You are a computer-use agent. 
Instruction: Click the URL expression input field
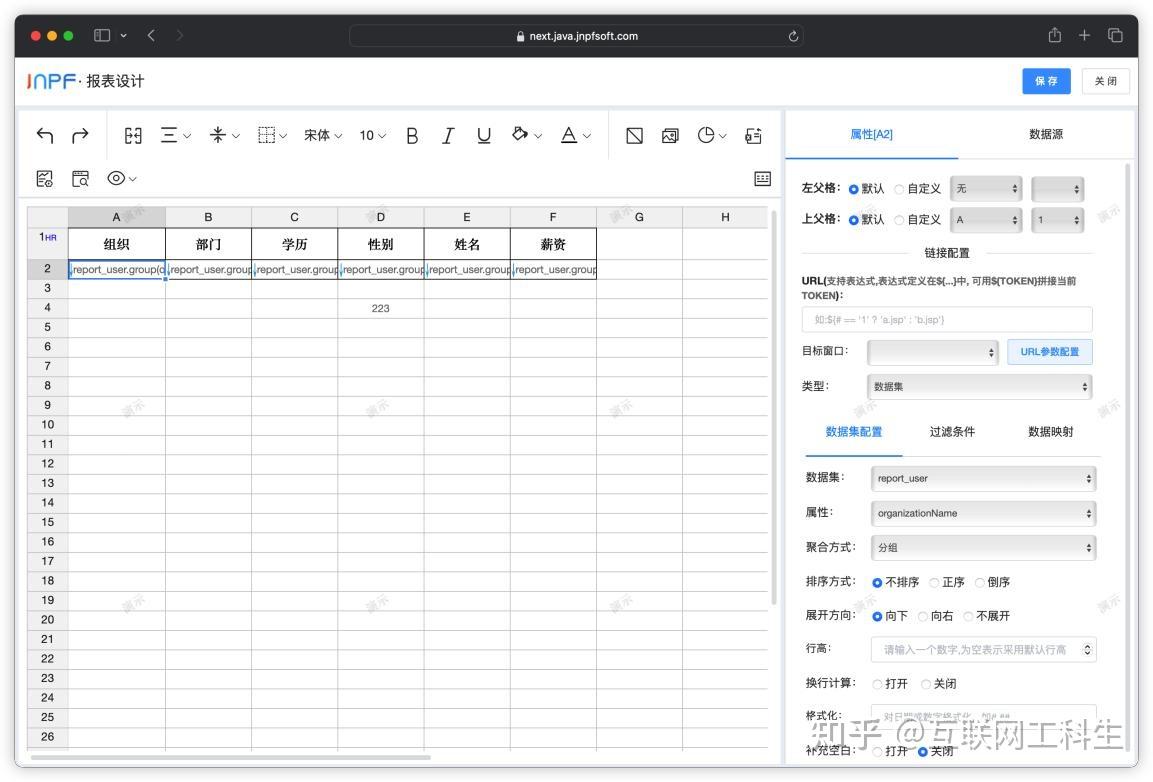point(947,320)
